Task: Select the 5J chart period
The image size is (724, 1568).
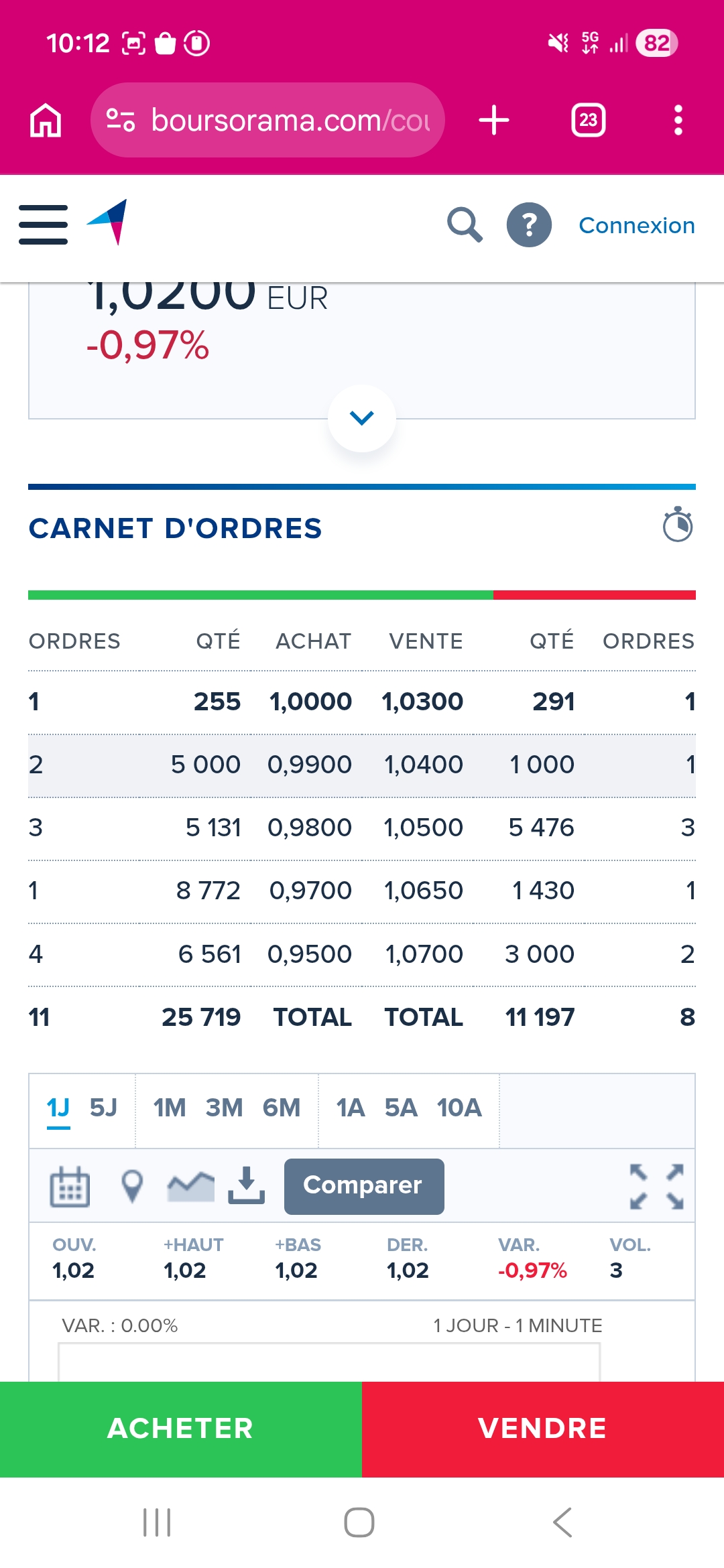Action: 103,1108
